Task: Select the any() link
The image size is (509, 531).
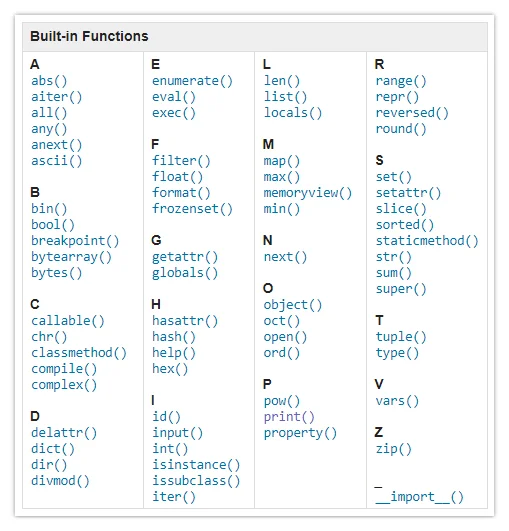Action: pos(49,129)
